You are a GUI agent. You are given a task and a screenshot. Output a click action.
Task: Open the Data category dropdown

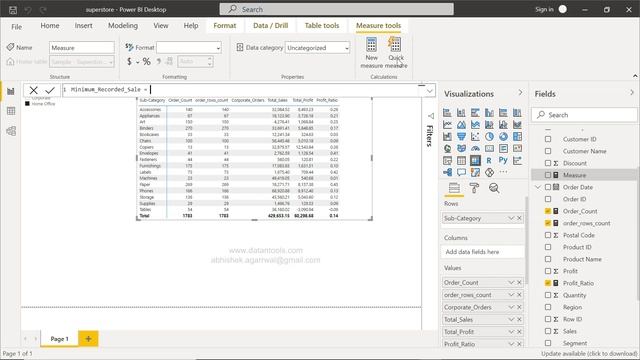(x=317, y=48)
